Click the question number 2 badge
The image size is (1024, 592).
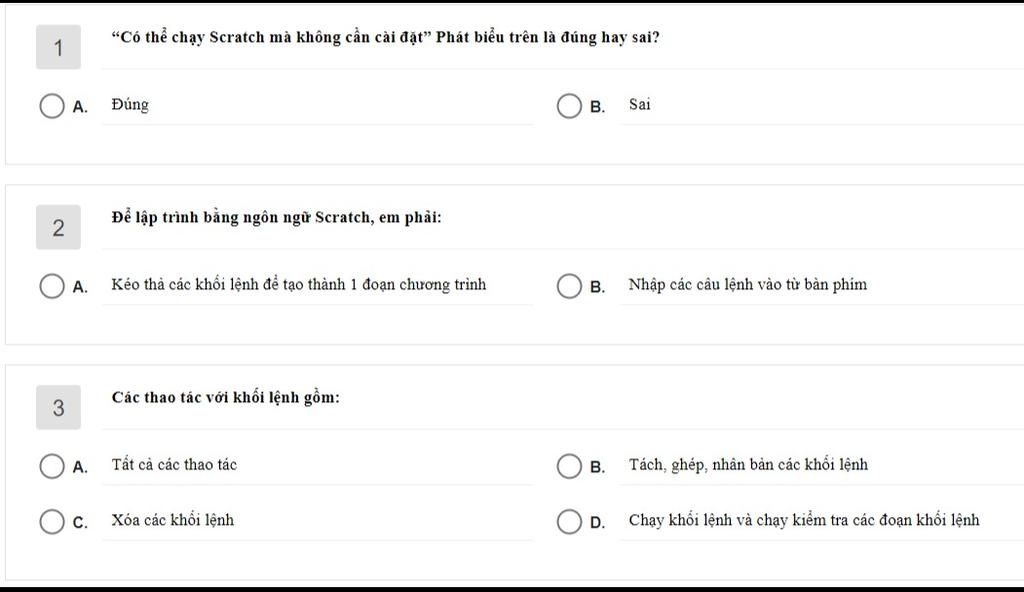pyautogui.click(x=58, y=227)
